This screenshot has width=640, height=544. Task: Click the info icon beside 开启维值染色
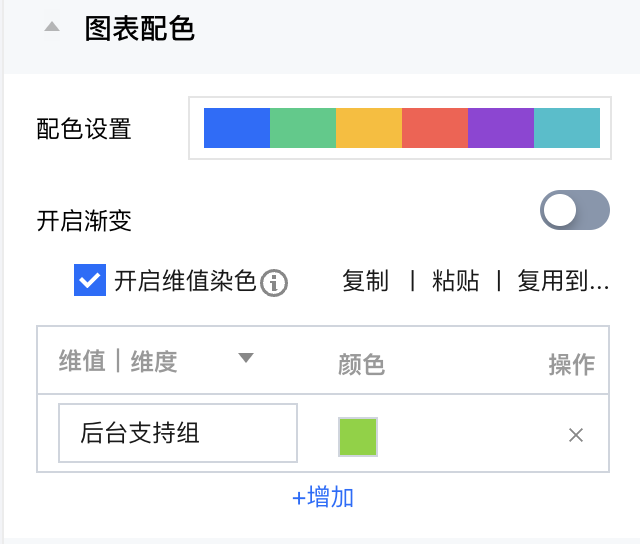(274, 284)
